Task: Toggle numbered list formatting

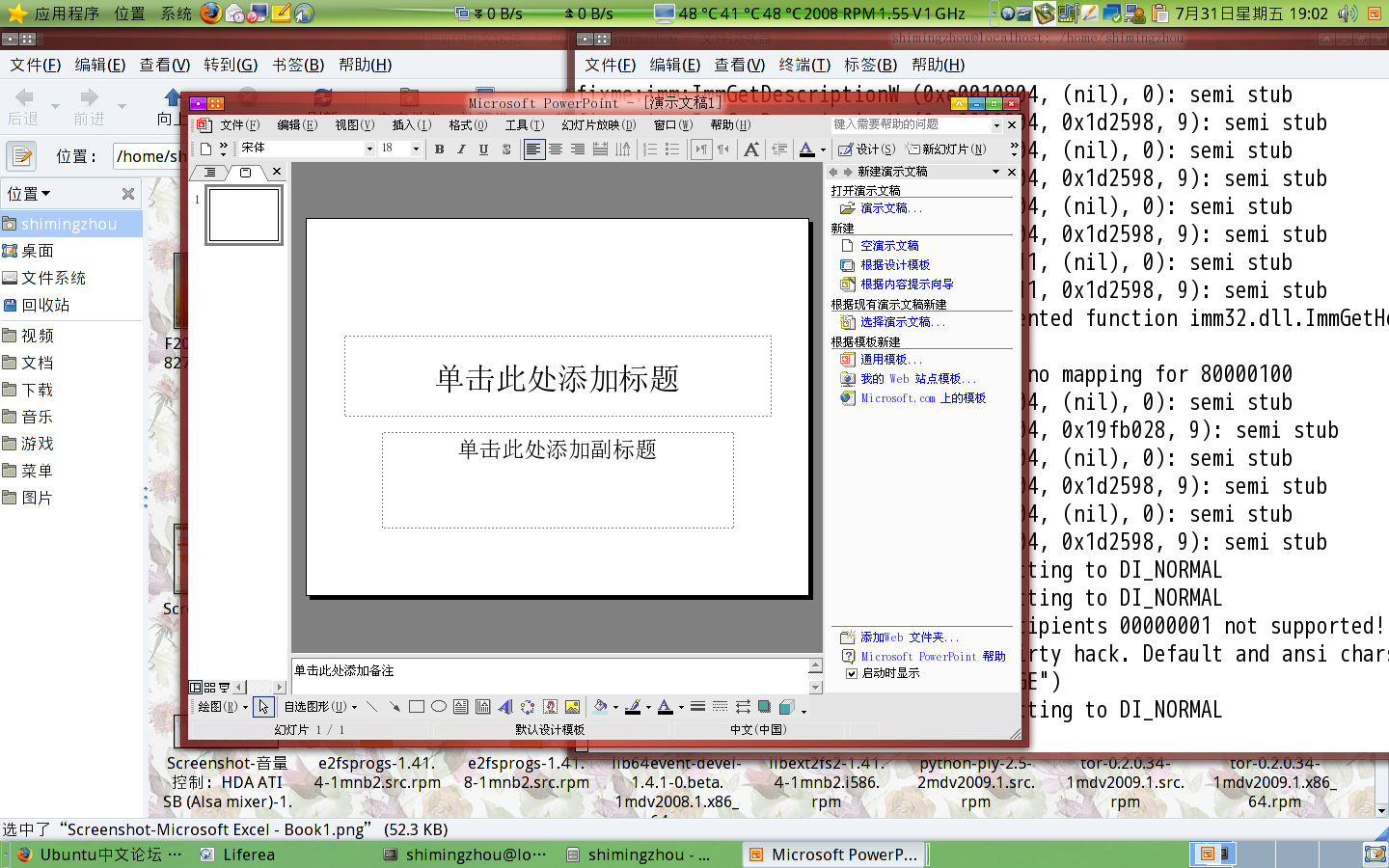Action: click(x=650, y=149)
